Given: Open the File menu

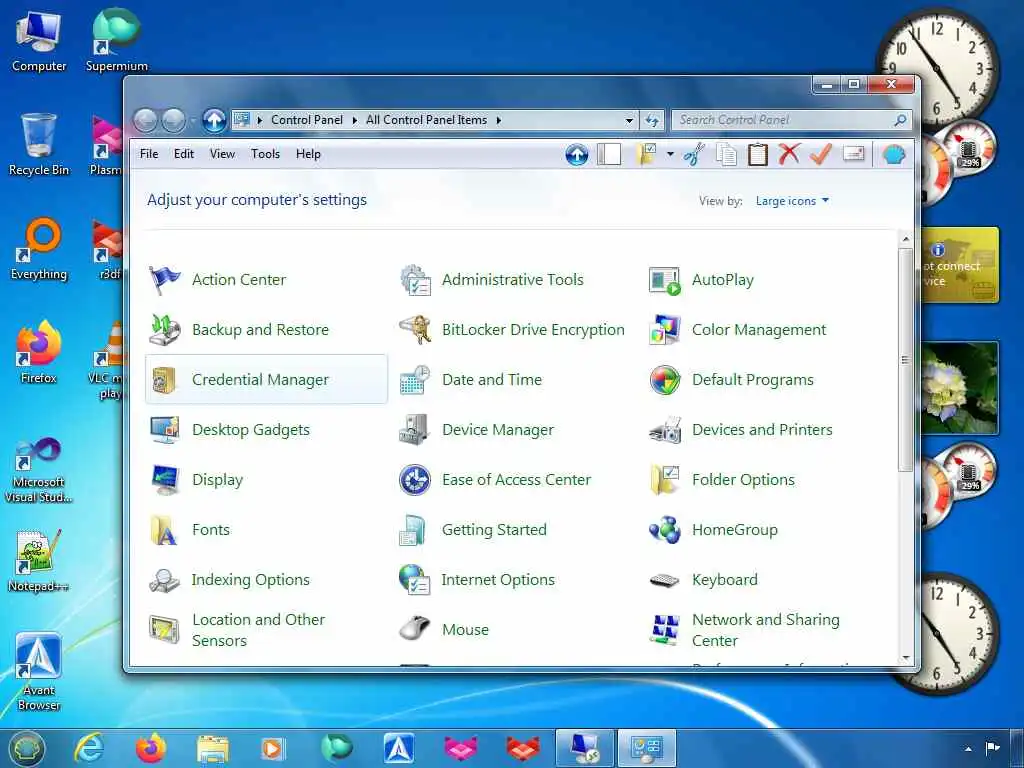Looking at the screenshot, I should 149,154.
